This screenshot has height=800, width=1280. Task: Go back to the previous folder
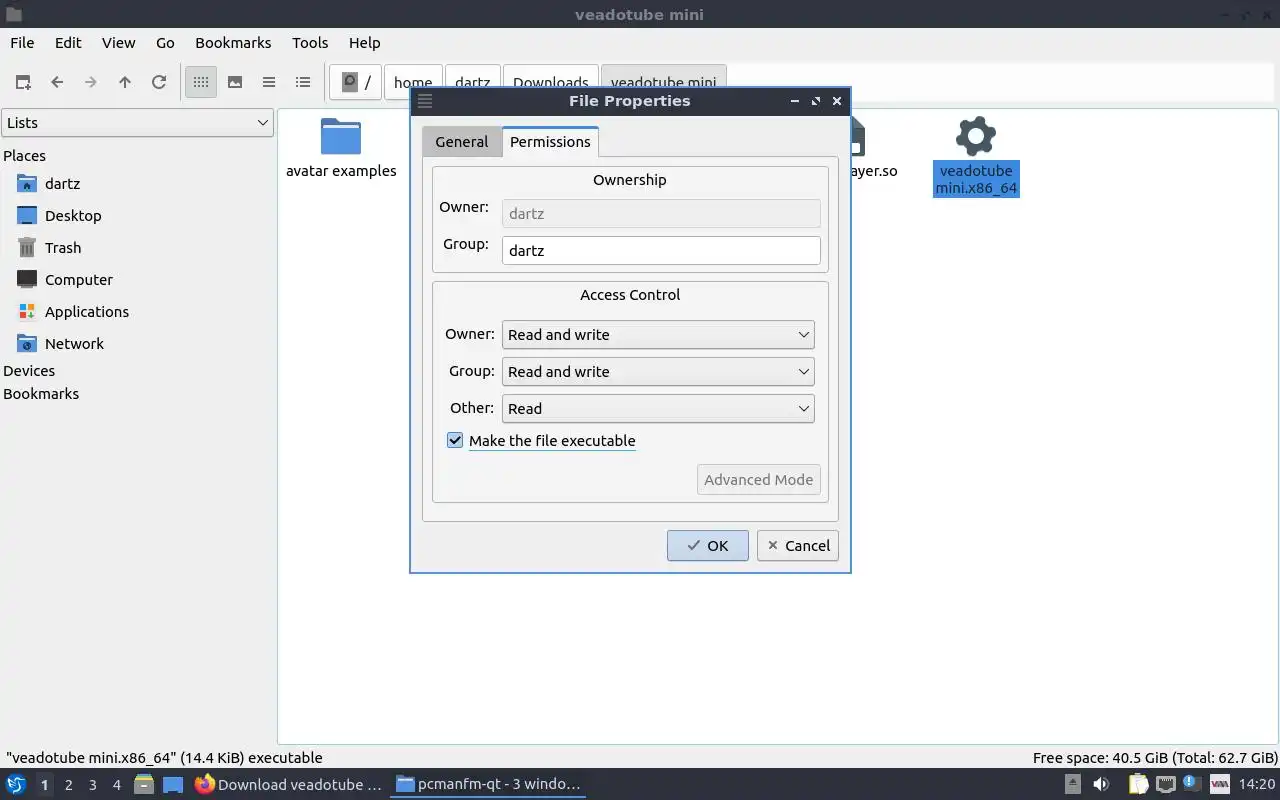pos(57,82)
